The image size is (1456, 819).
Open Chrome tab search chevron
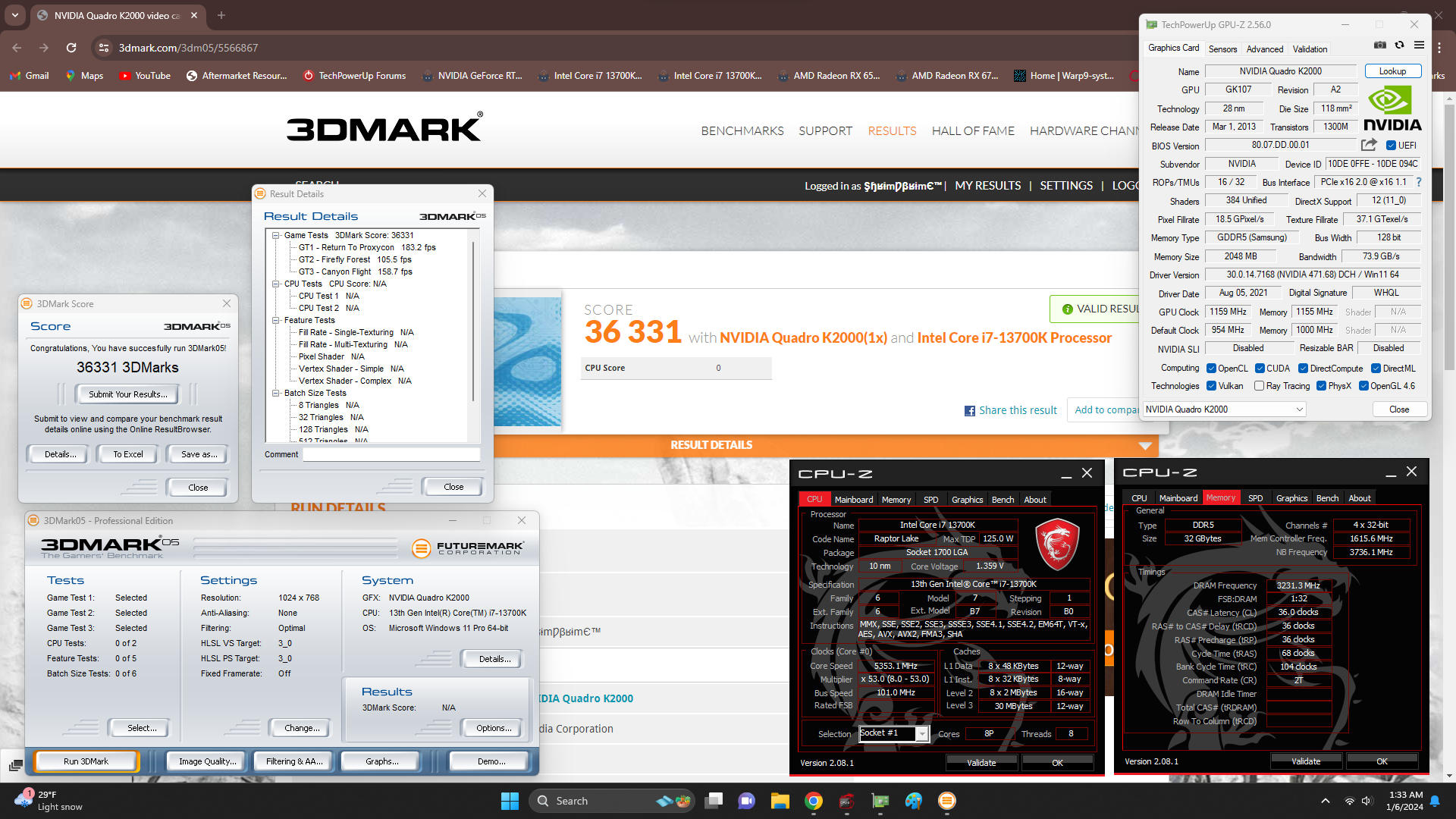pyautogui.click(x=15, y=15)
